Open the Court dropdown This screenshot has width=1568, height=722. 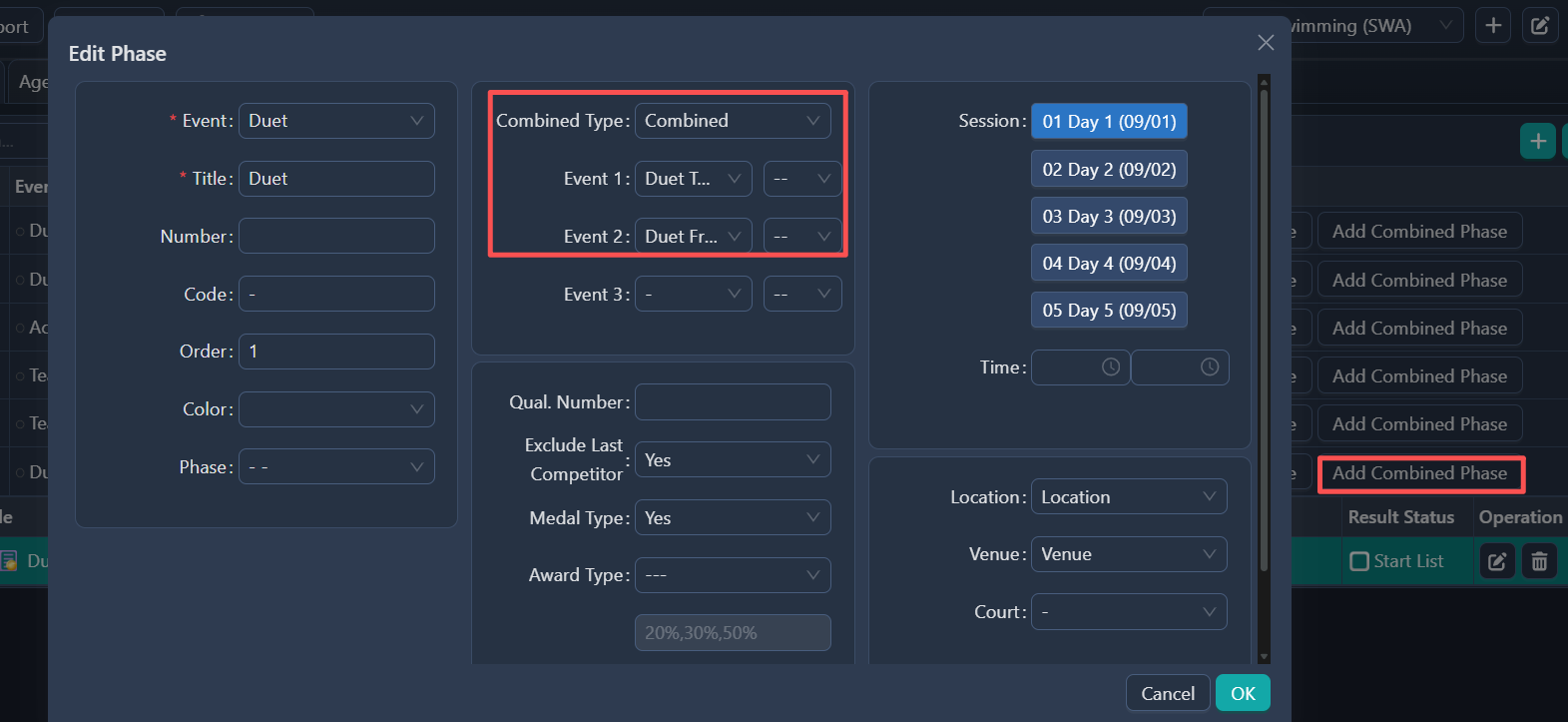(1129, 612)
